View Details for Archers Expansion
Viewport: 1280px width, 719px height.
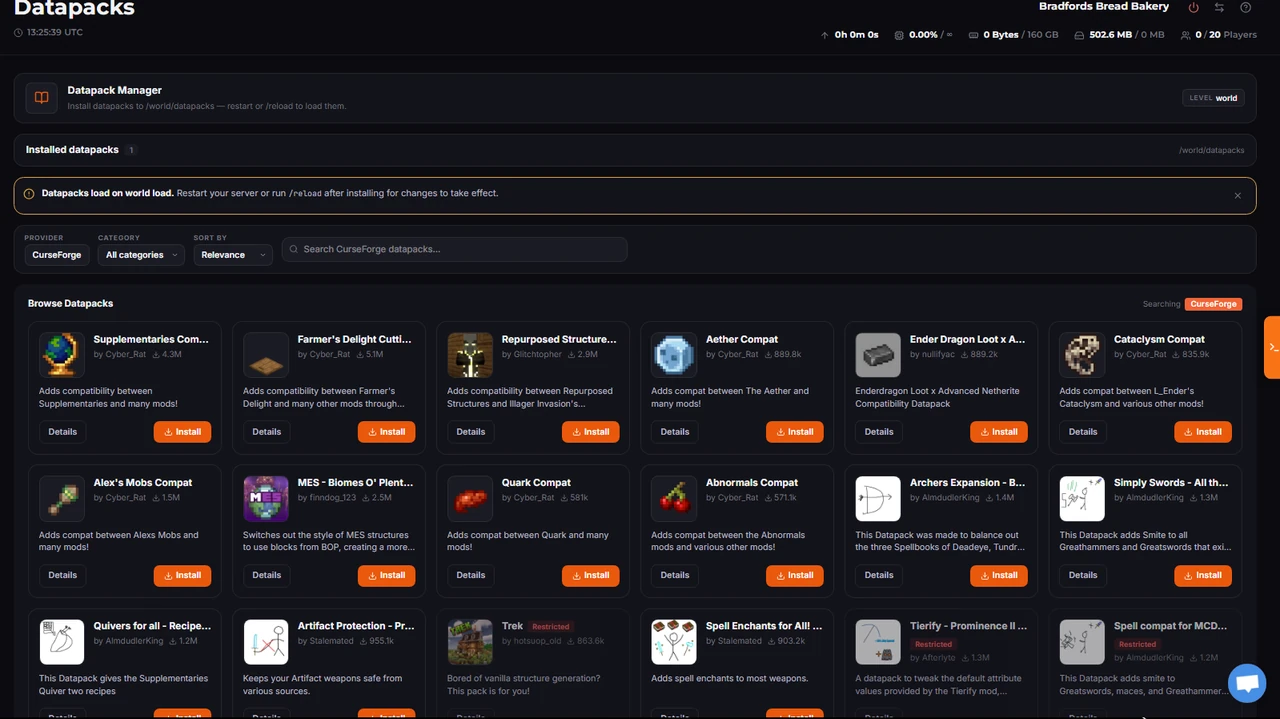click(x=879, y=575)
